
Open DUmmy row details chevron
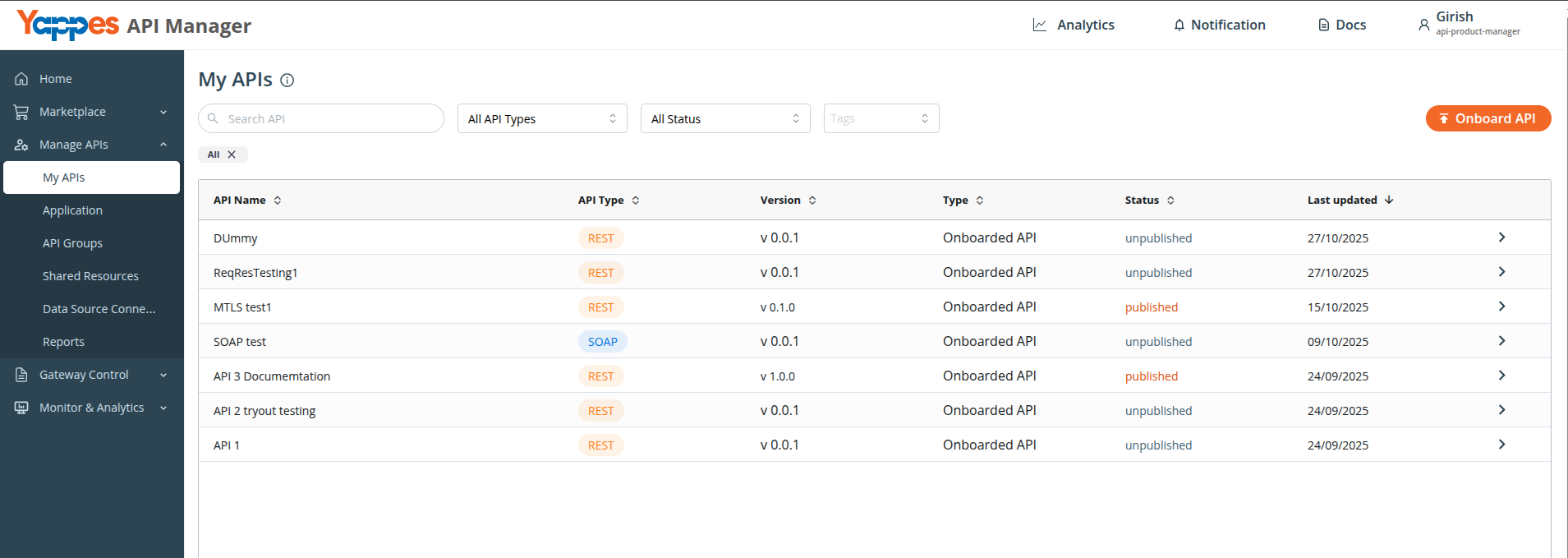[x=1501, y=237]
